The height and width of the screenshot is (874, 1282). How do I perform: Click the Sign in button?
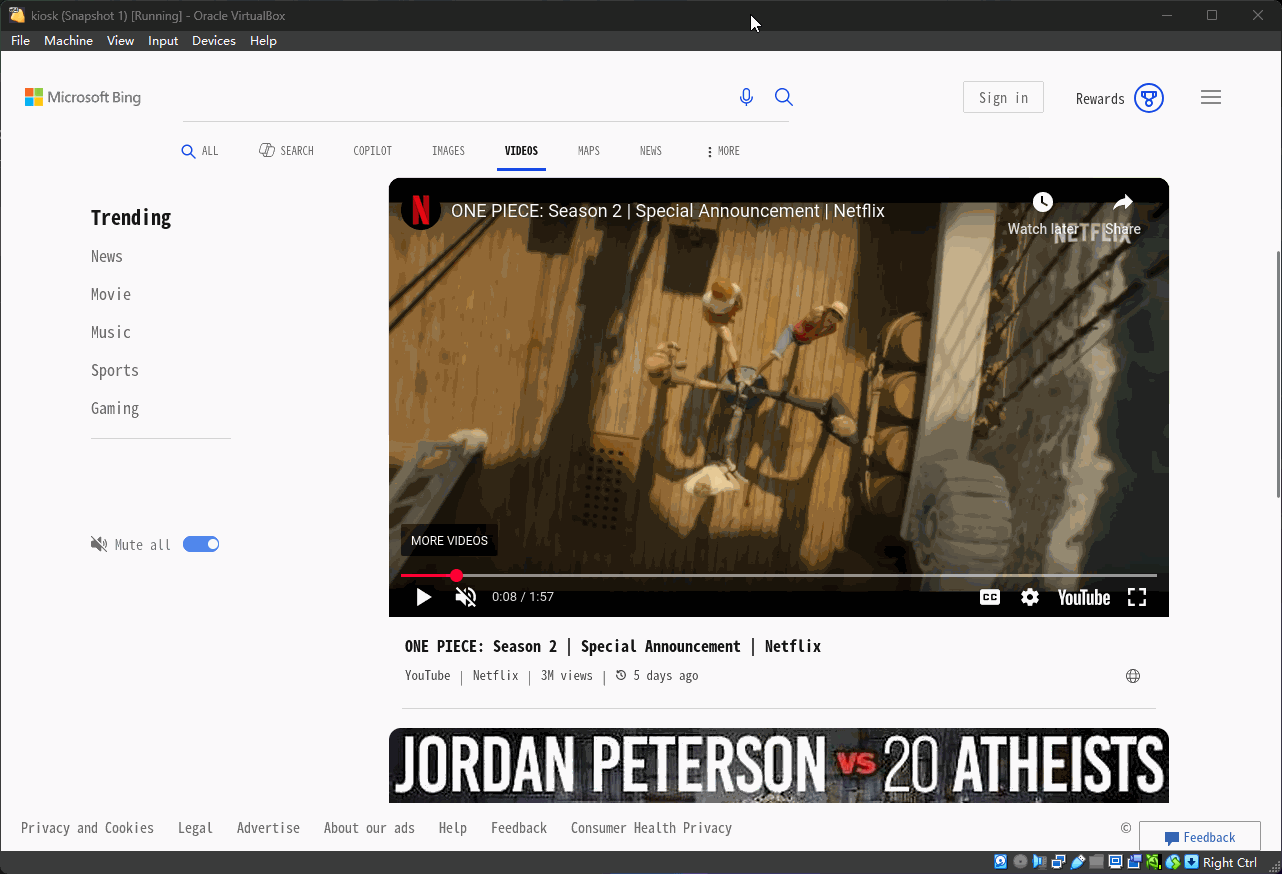click(1003, 97)
